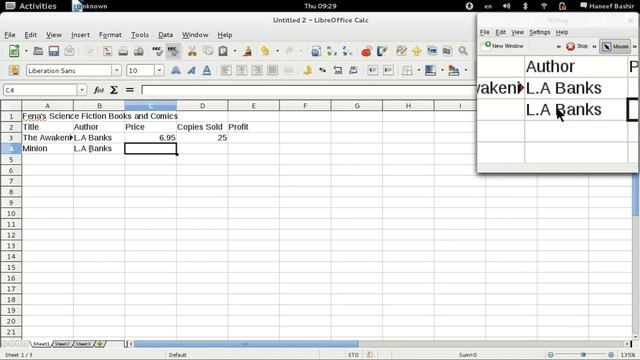Open Undo history dropdown arrow
The height and width of the screenshot is (360, 640).
click(277, 51)
